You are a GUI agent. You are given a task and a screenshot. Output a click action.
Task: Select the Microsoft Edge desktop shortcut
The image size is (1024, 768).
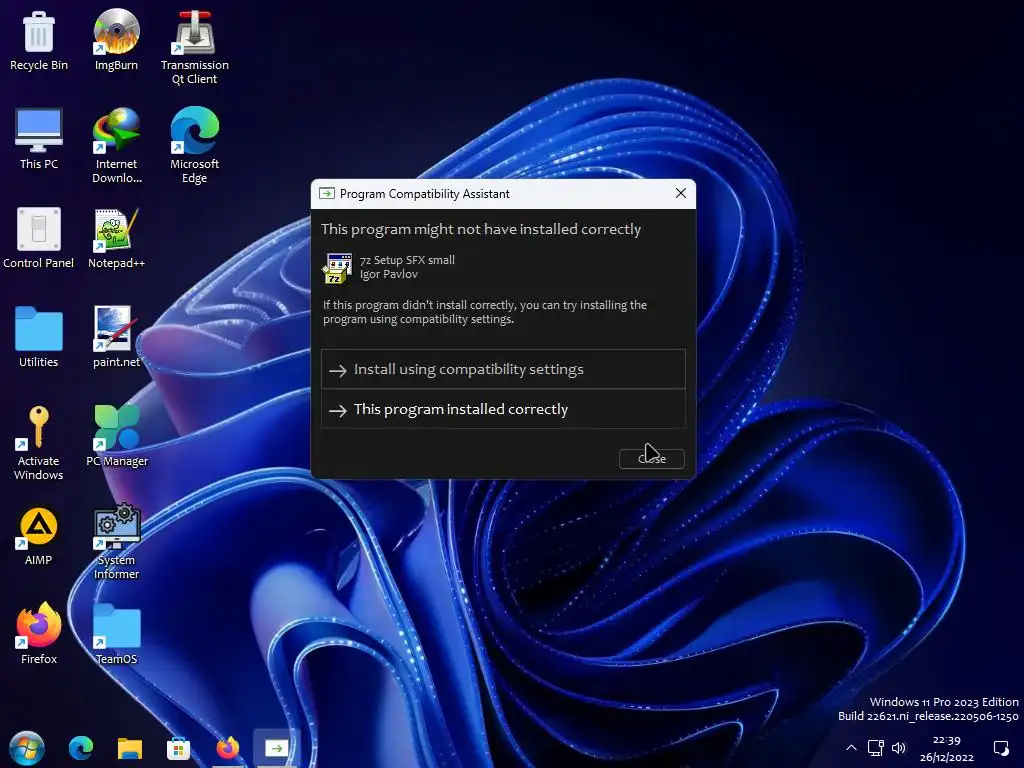point(195,146)
